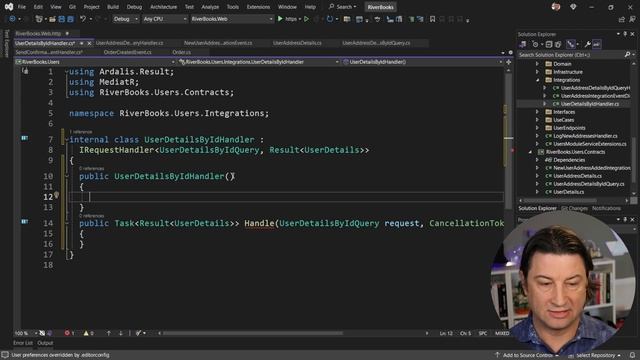Open the UserDetailsByIdHandler type navigation dropdown
This screenshot has height=360, width=640.
click(259, 62)
